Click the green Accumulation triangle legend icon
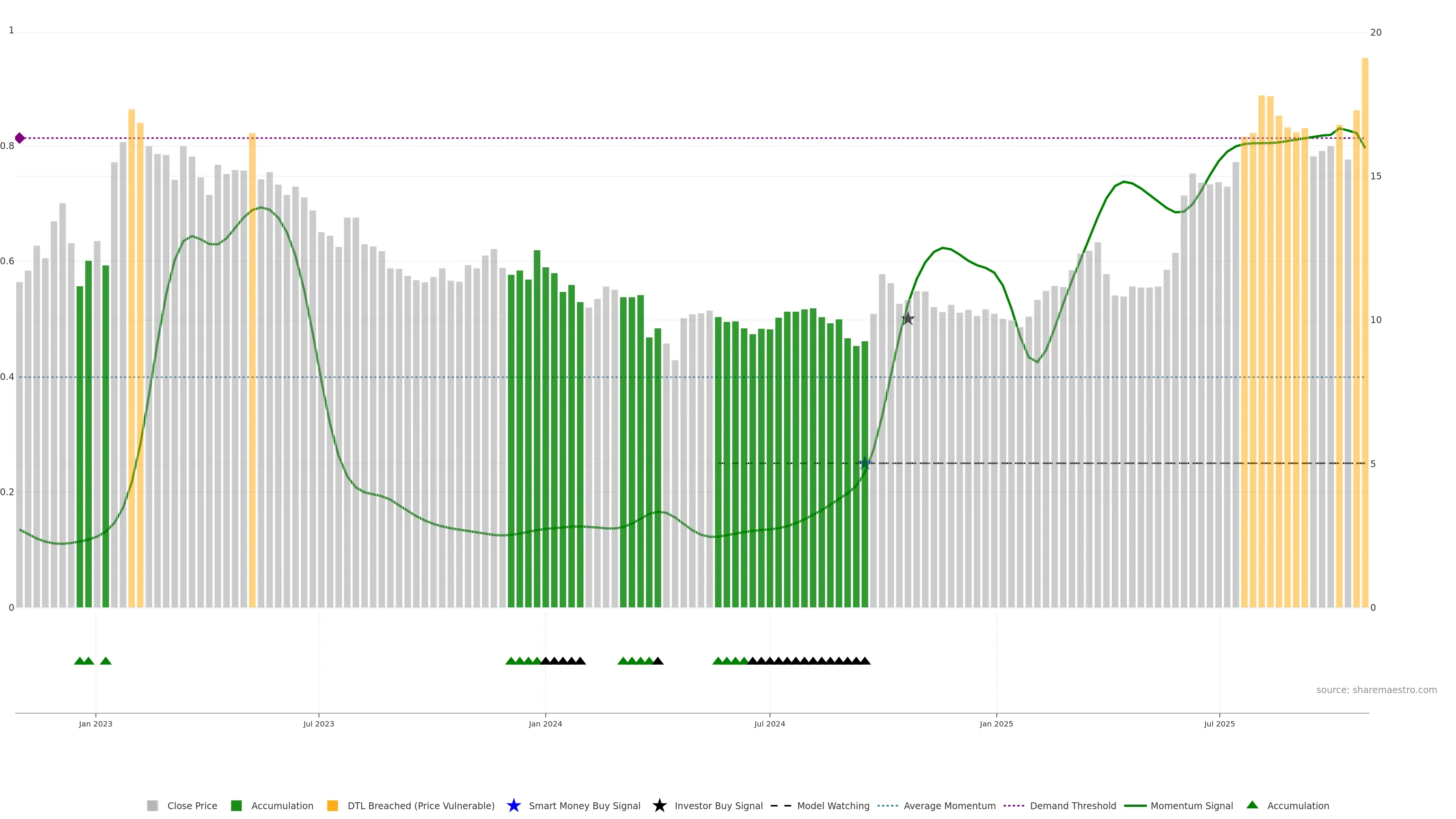Screen dimensions: 1456x819 pyautogui.click(x=1252, y=805)
